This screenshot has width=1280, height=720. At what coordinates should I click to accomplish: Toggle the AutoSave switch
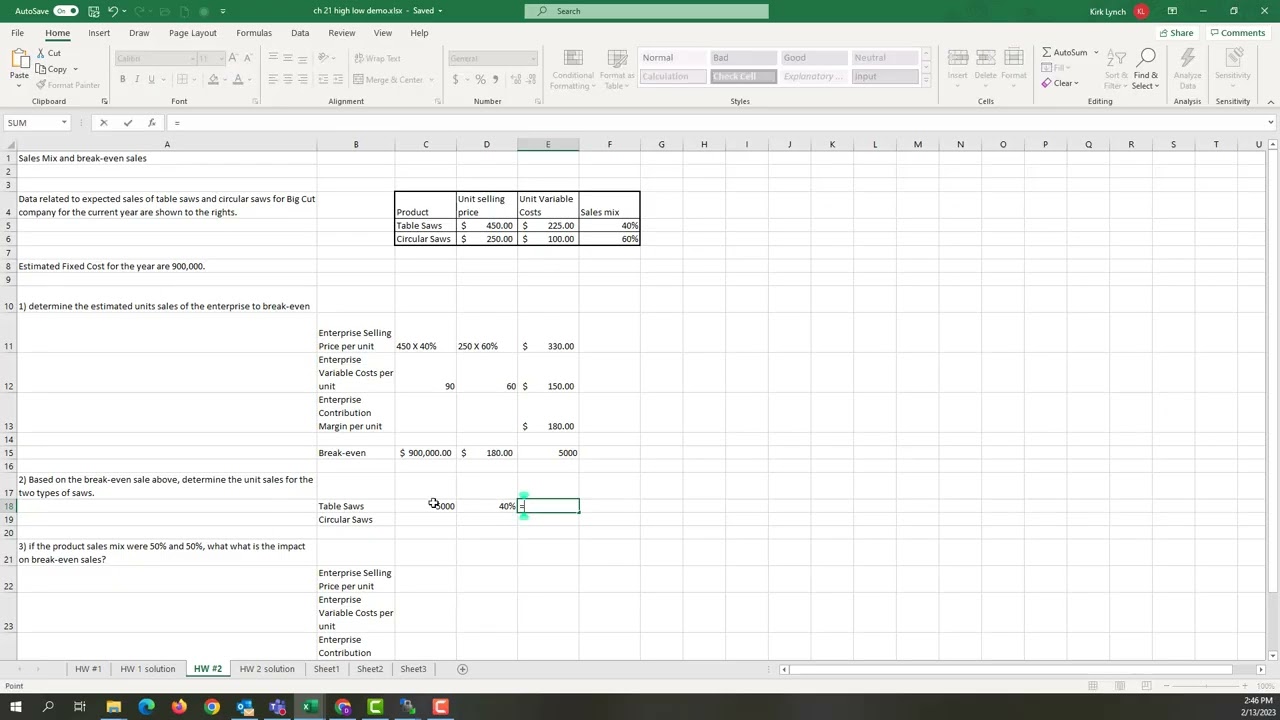[66, 11]
